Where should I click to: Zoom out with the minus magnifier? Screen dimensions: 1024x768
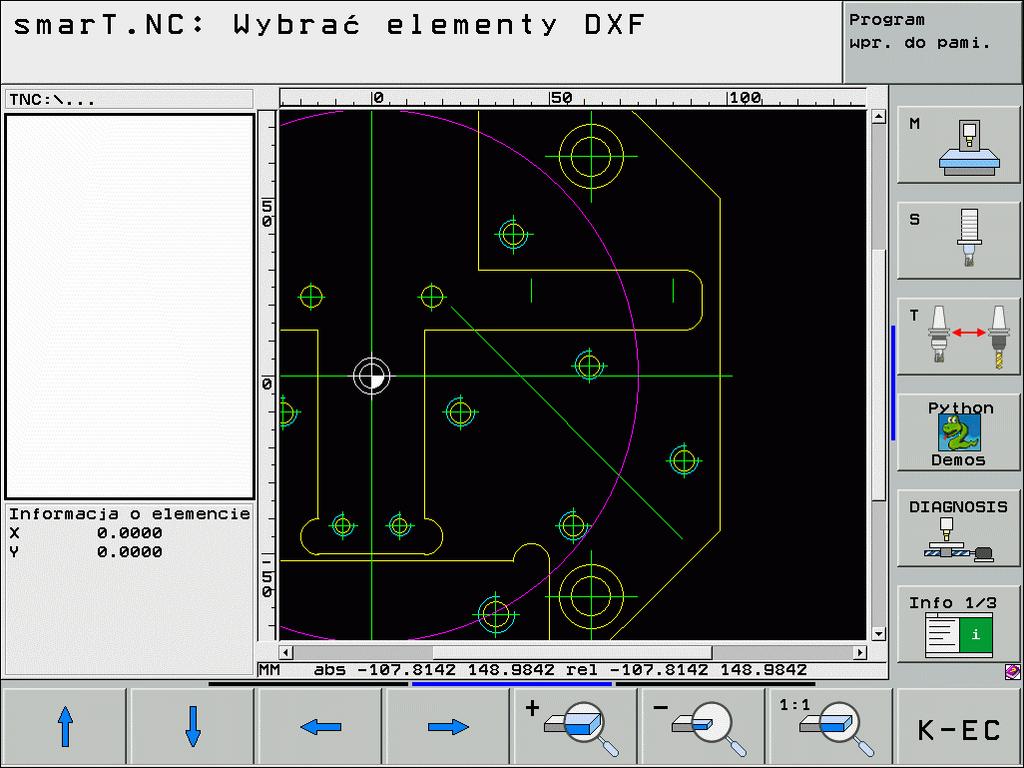(x=703, y=728)
